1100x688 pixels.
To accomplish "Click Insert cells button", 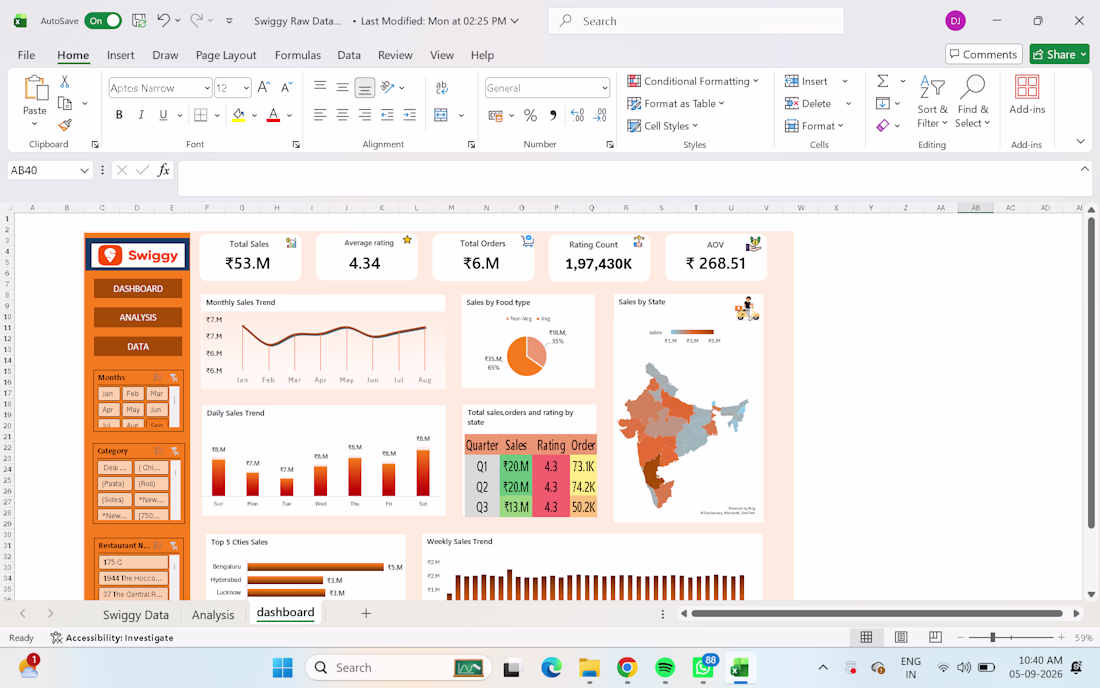I will [x=806, y=81].
